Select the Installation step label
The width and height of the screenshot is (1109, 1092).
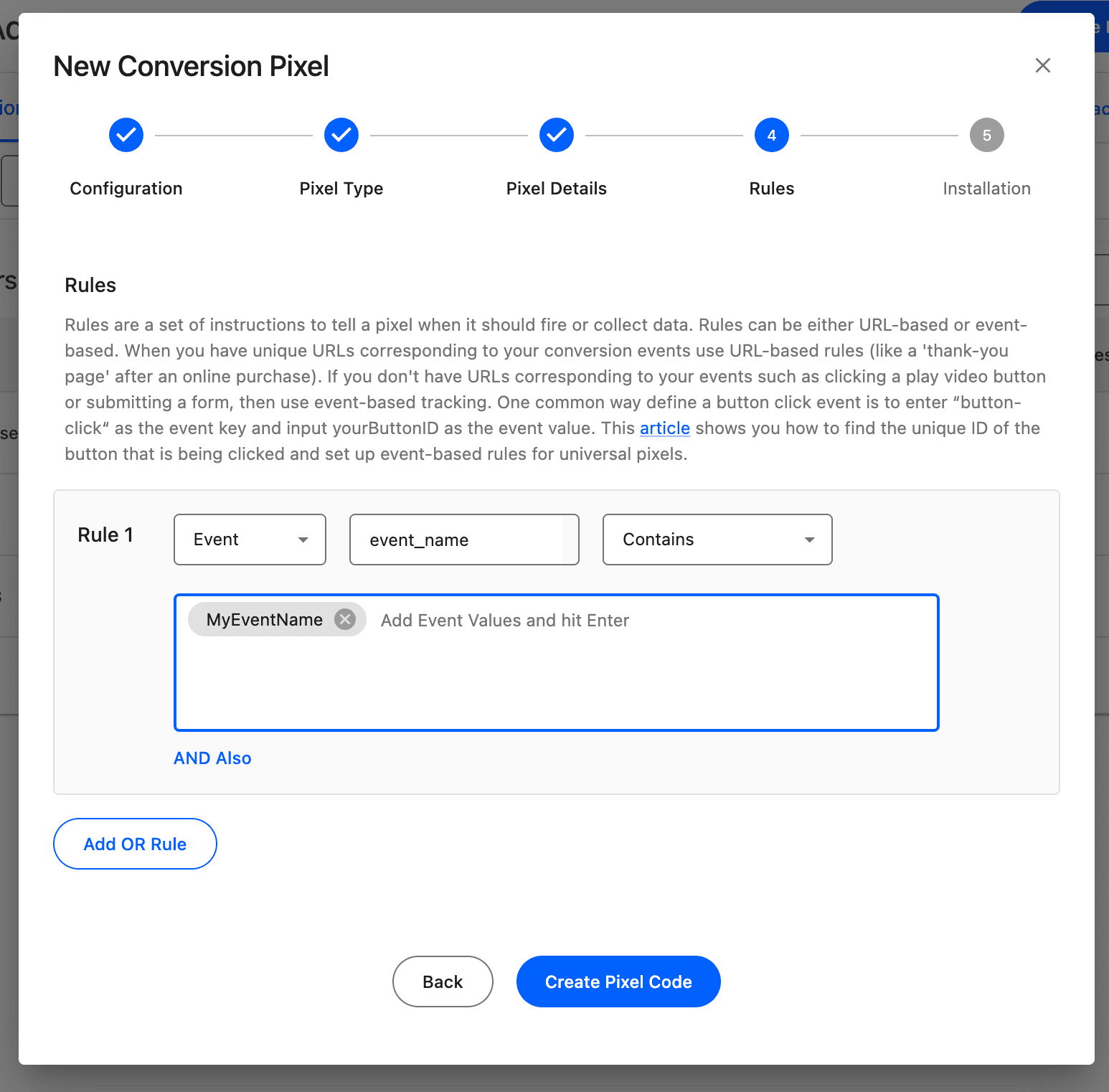coord(986,189)
